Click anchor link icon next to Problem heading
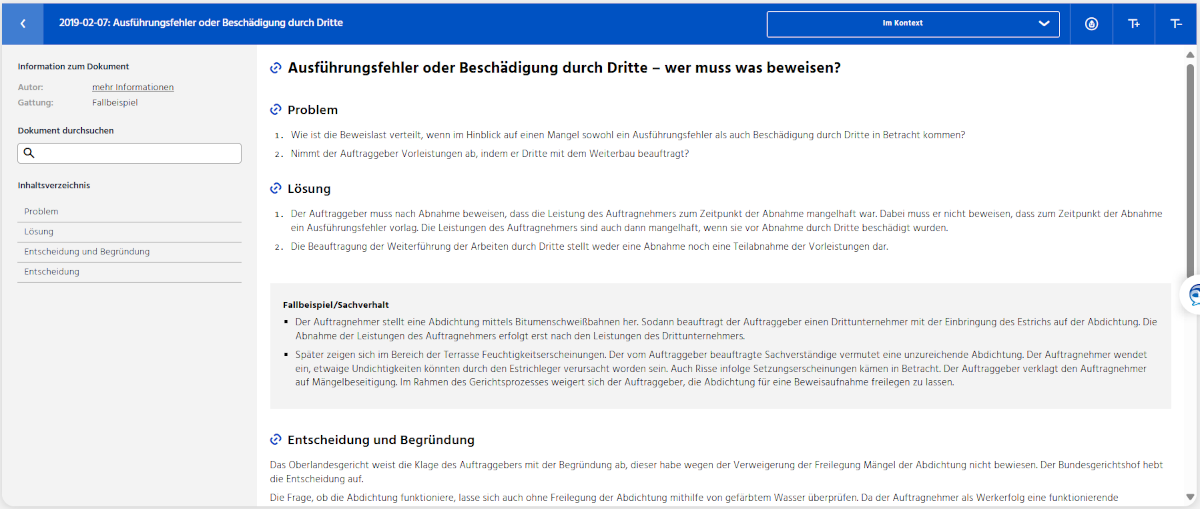The width and height of the screenshot is (1200, 509). (x=276, y=110)
